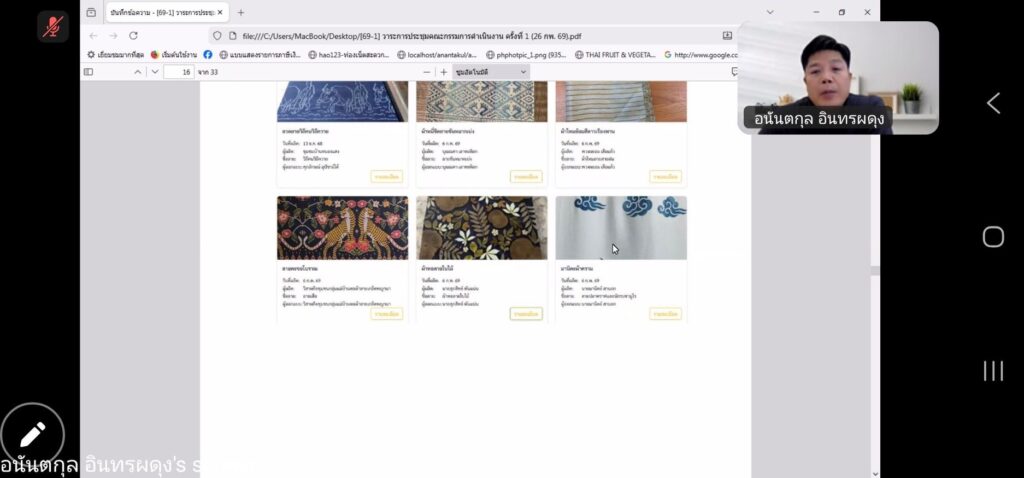This screenshot has width=1024, height=478.
Task: Tap the annotation pencil button
Action: tap(32, 435)
